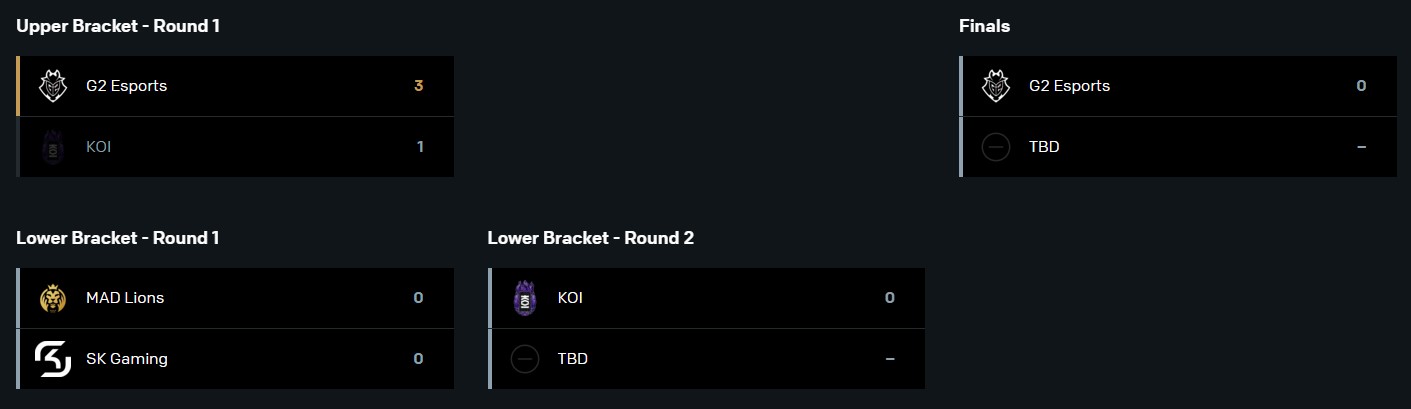
Task: Click the Upper Bracket - Round 1 heading
Action: [118, 26]
